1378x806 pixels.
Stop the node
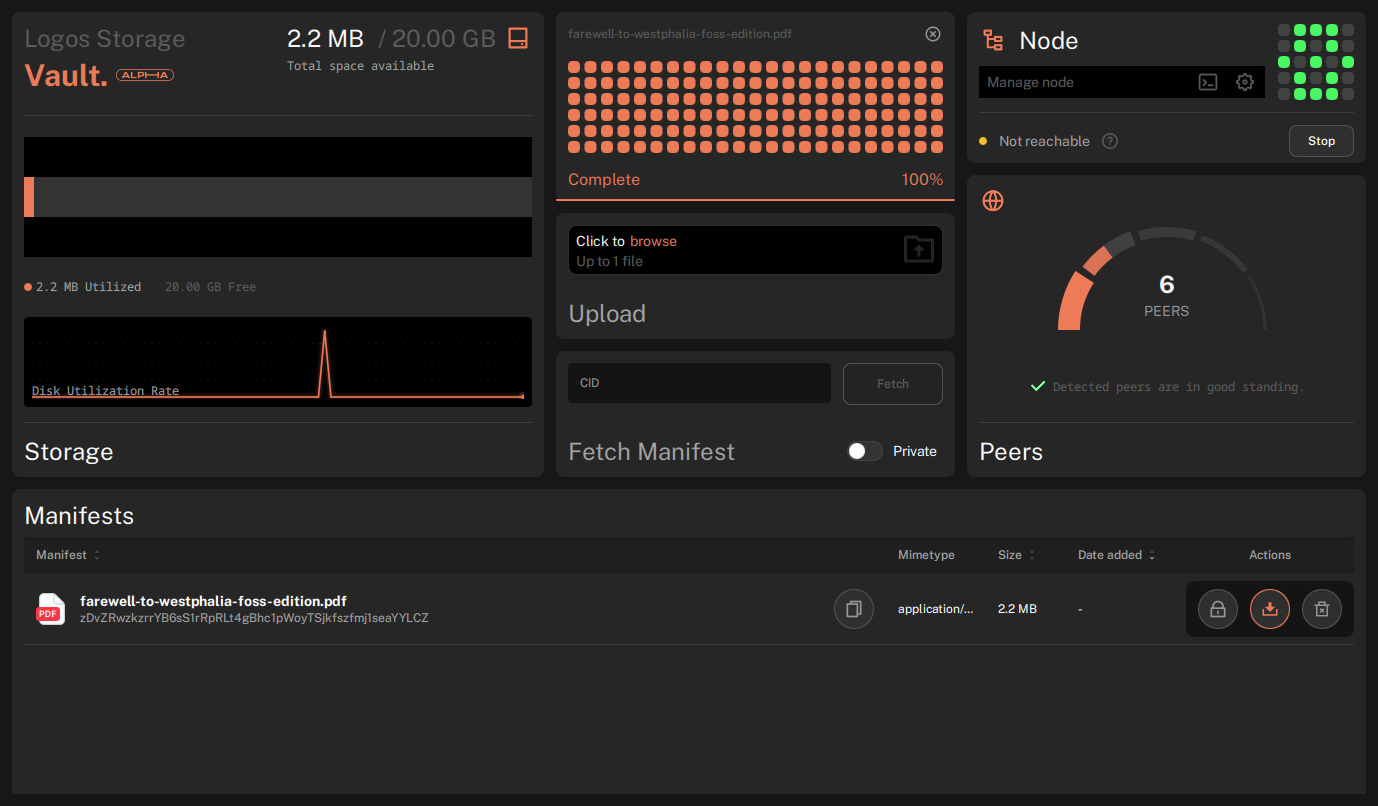click(x=1321, y=141)
